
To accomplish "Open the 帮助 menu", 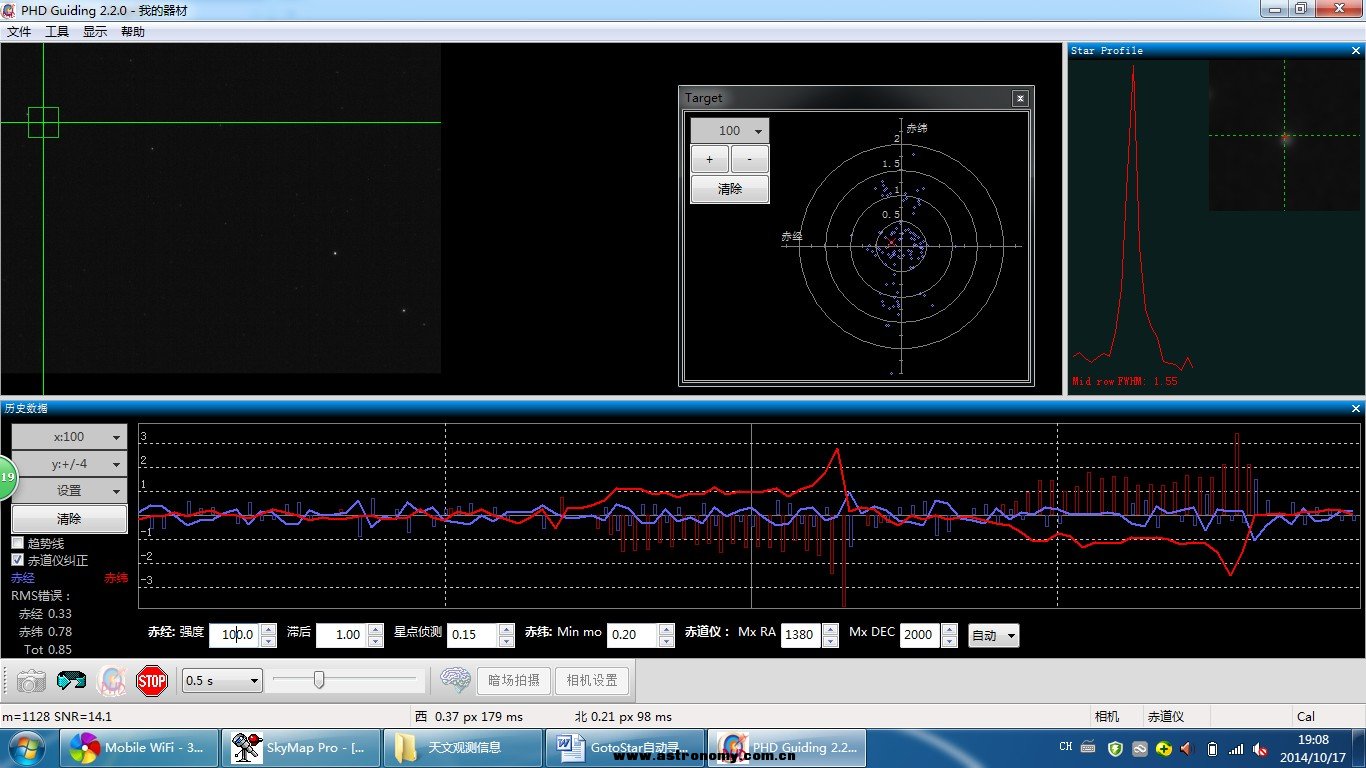I will (x=133, y=31).
